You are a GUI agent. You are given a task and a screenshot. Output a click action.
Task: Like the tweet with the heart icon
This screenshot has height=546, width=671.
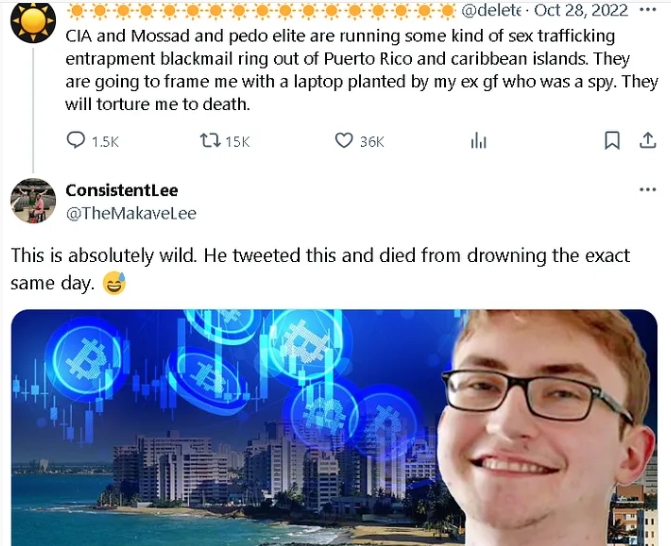point(344,140)
